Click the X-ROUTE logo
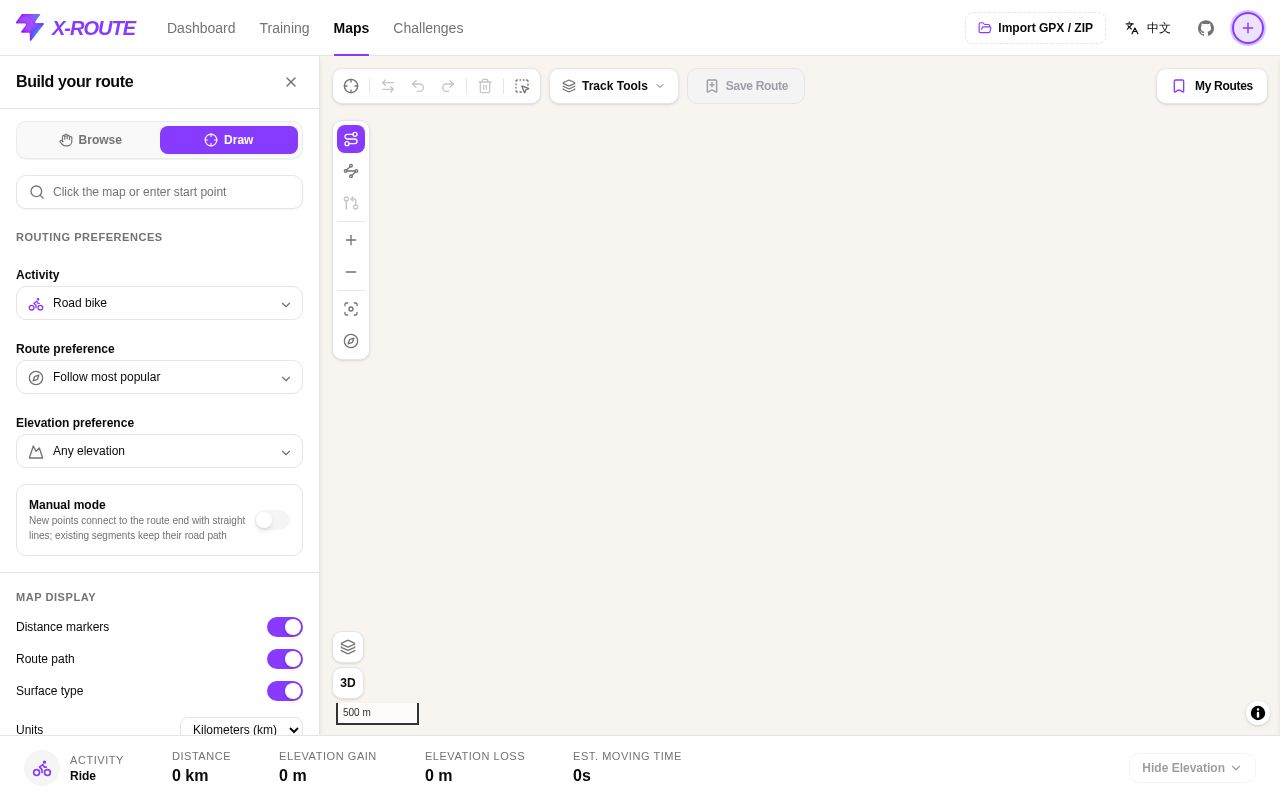1280x800 pixels. 76,28
